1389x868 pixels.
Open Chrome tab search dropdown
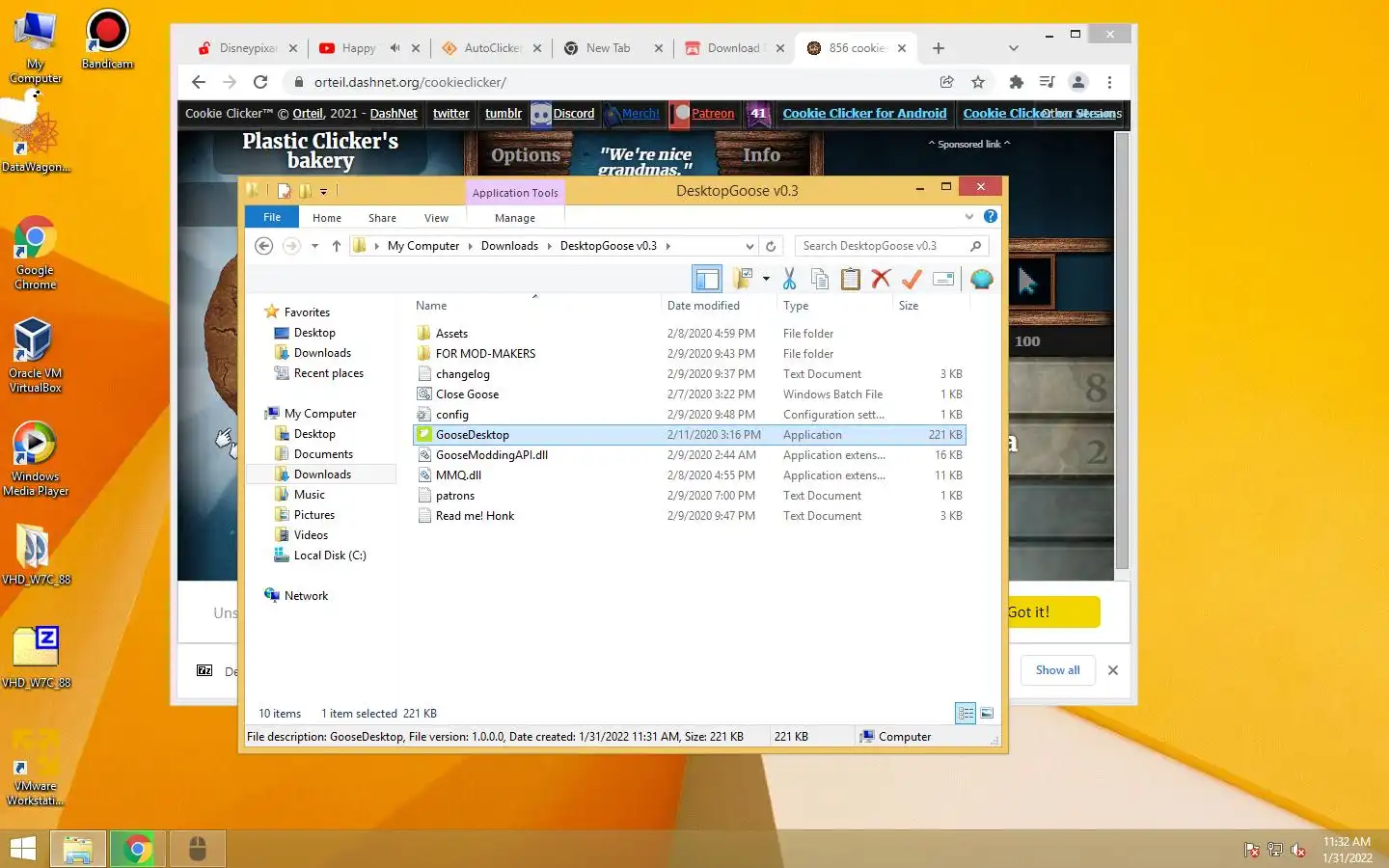(1013, 48)
